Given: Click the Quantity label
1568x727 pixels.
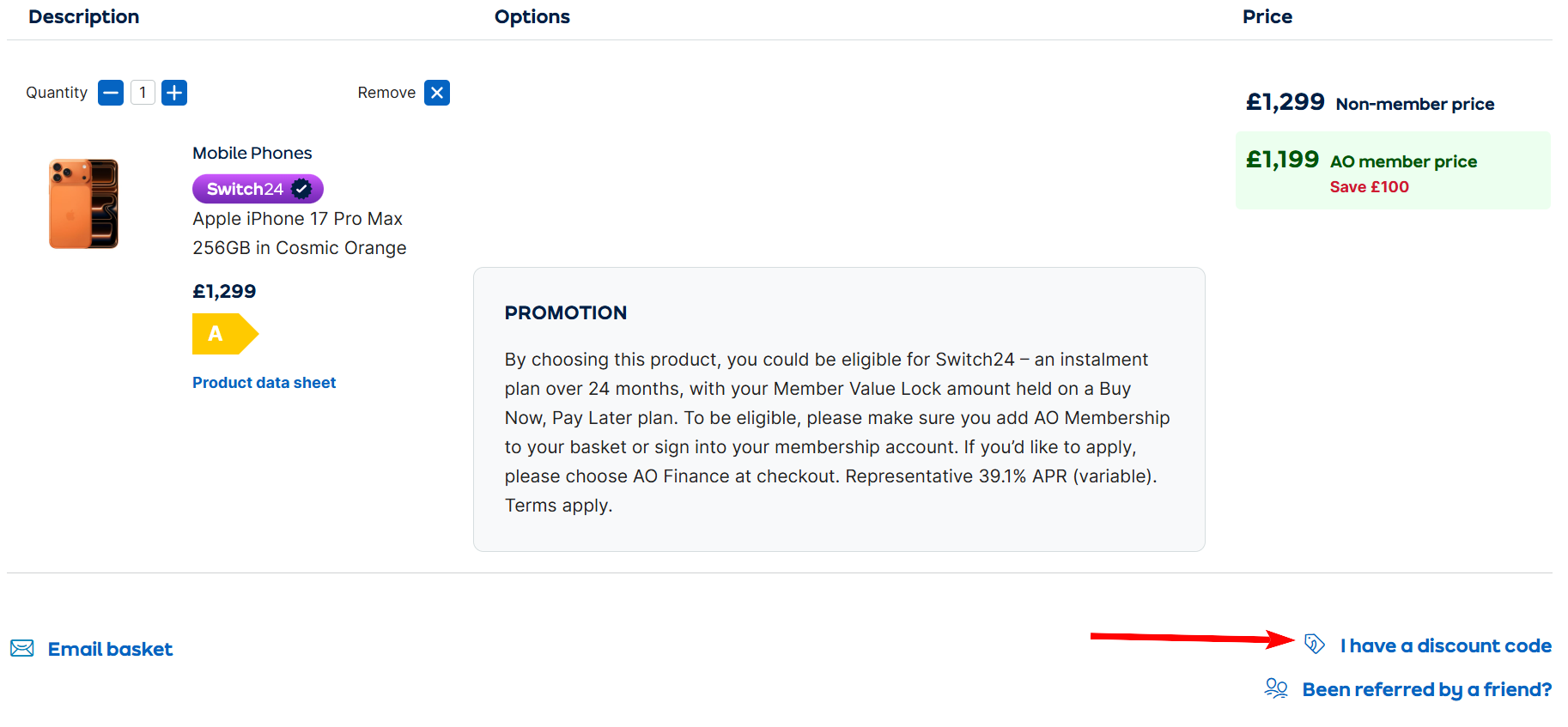Looking at the screenshot, I should [x=57, y=93].
